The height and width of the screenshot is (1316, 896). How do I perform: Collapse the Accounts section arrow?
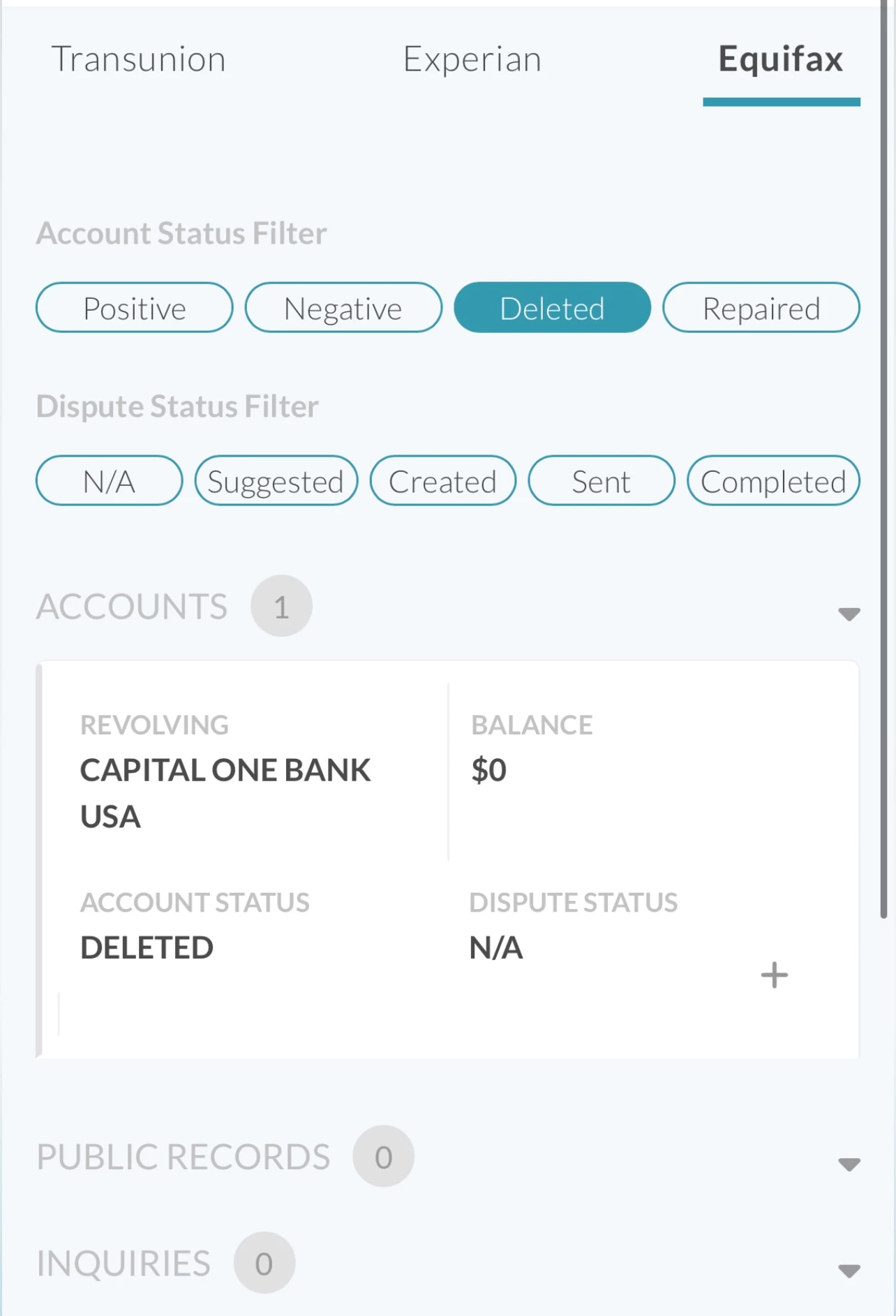pos(849,614)
